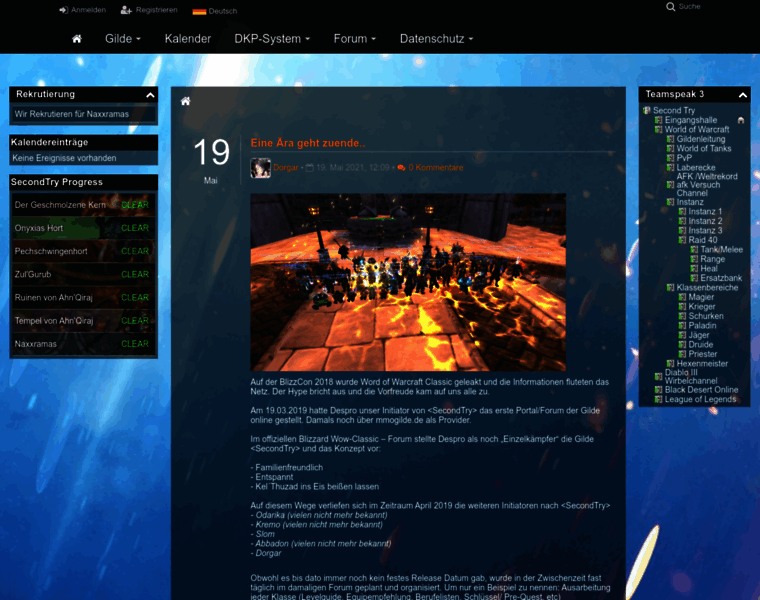Screen dimensions: 760x600
Task: Open the Gilde dropdown menu
Action: coord(123,39)
